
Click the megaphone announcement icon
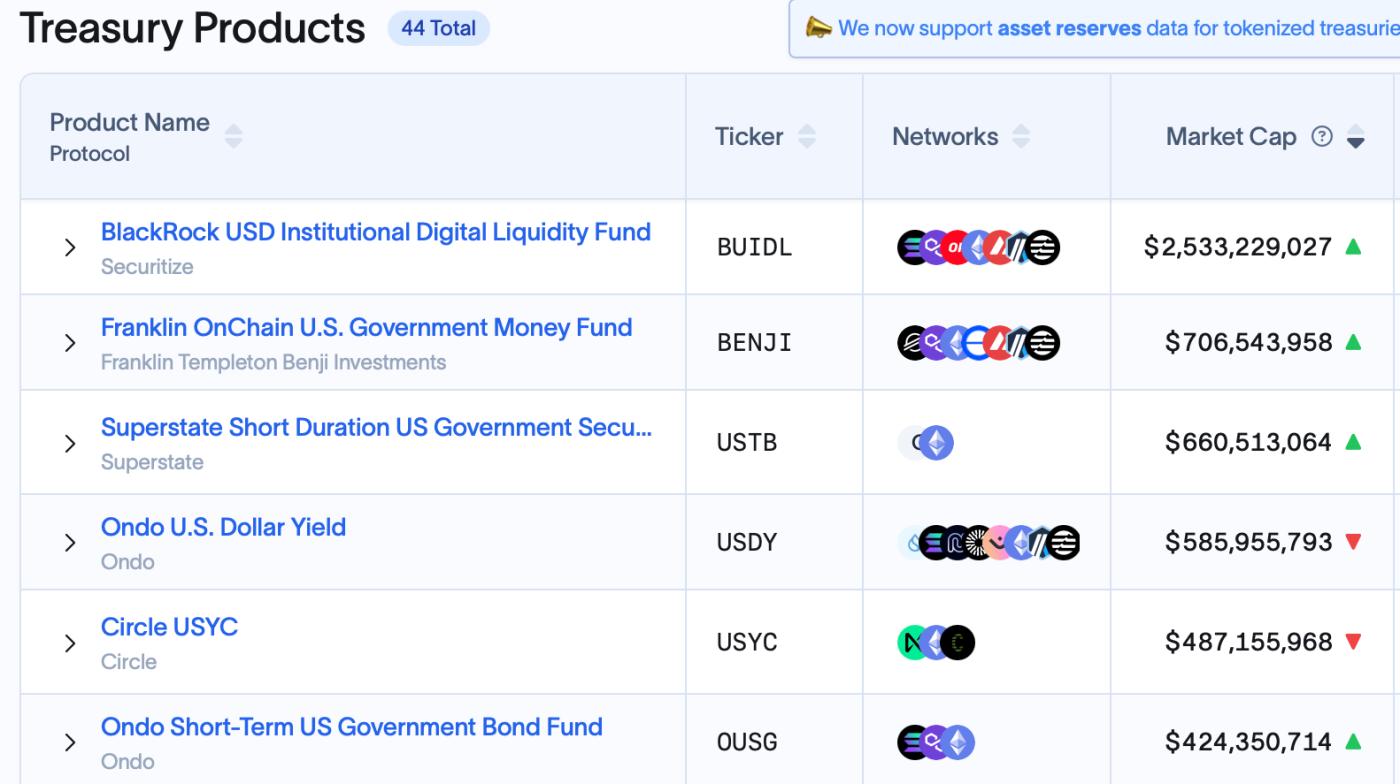(x=818, y=29)
